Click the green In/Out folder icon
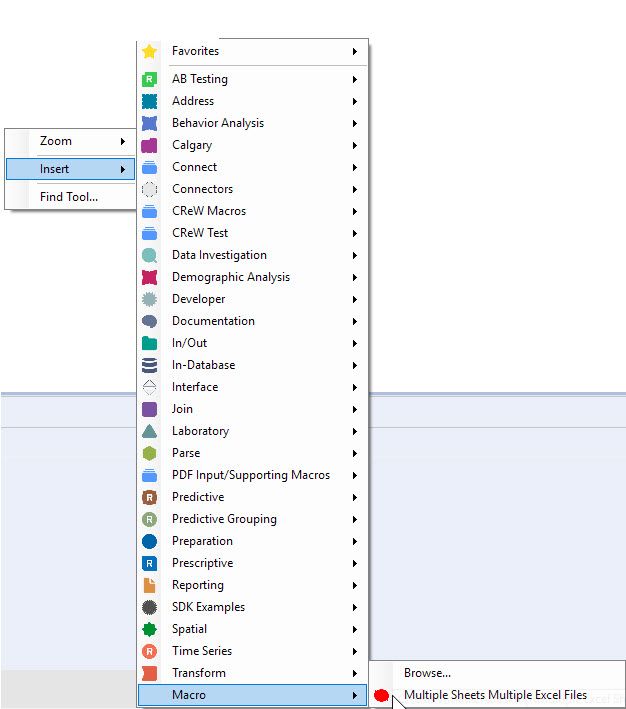Screen dimensions: 626x709 tap(149, 343)
